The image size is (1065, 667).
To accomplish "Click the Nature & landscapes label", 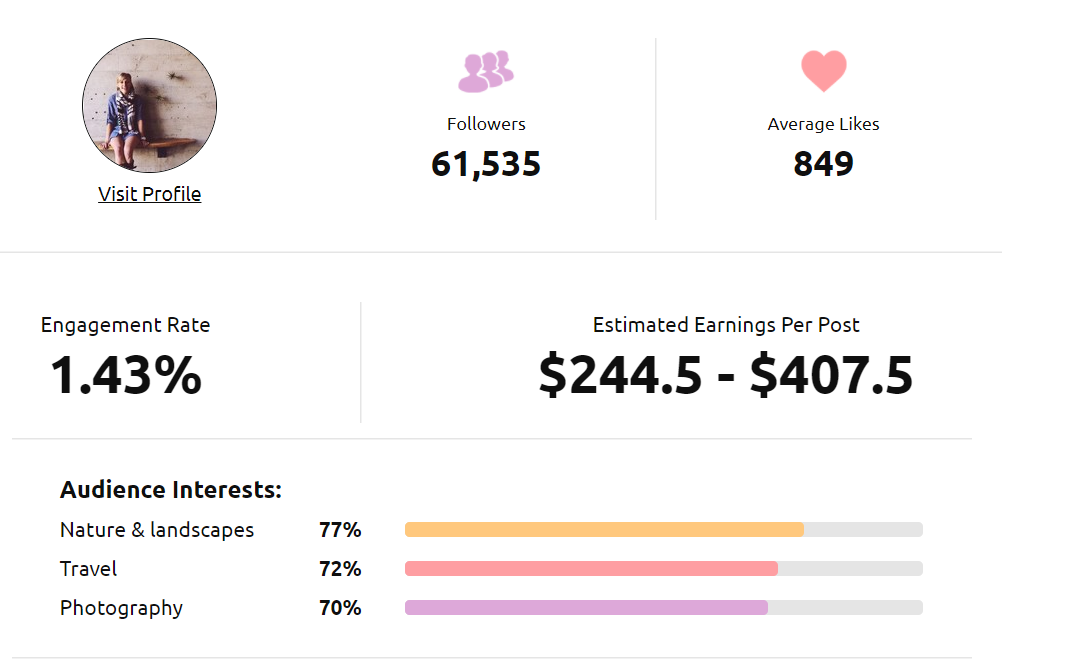I will pyautogui.click(x=157, y=530).
